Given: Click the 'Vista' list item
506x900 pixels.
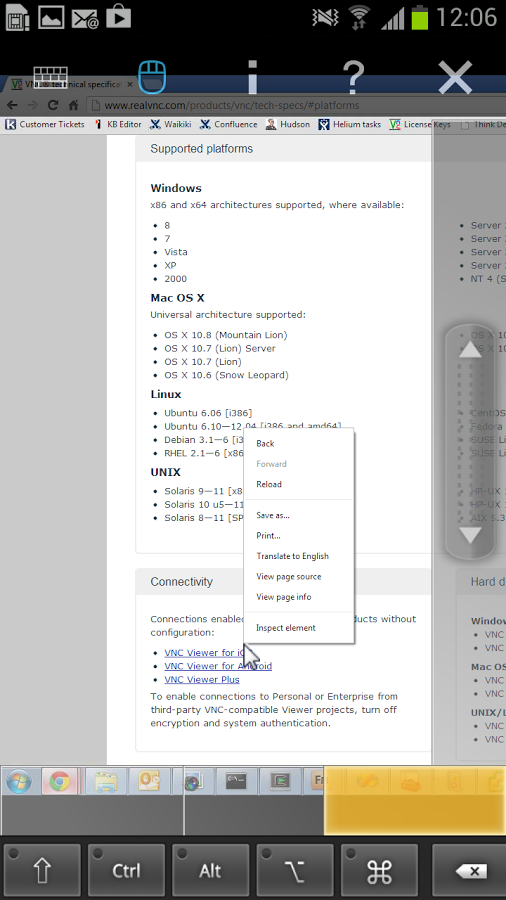Looking at the screenshot, I should tap(176, 252).
